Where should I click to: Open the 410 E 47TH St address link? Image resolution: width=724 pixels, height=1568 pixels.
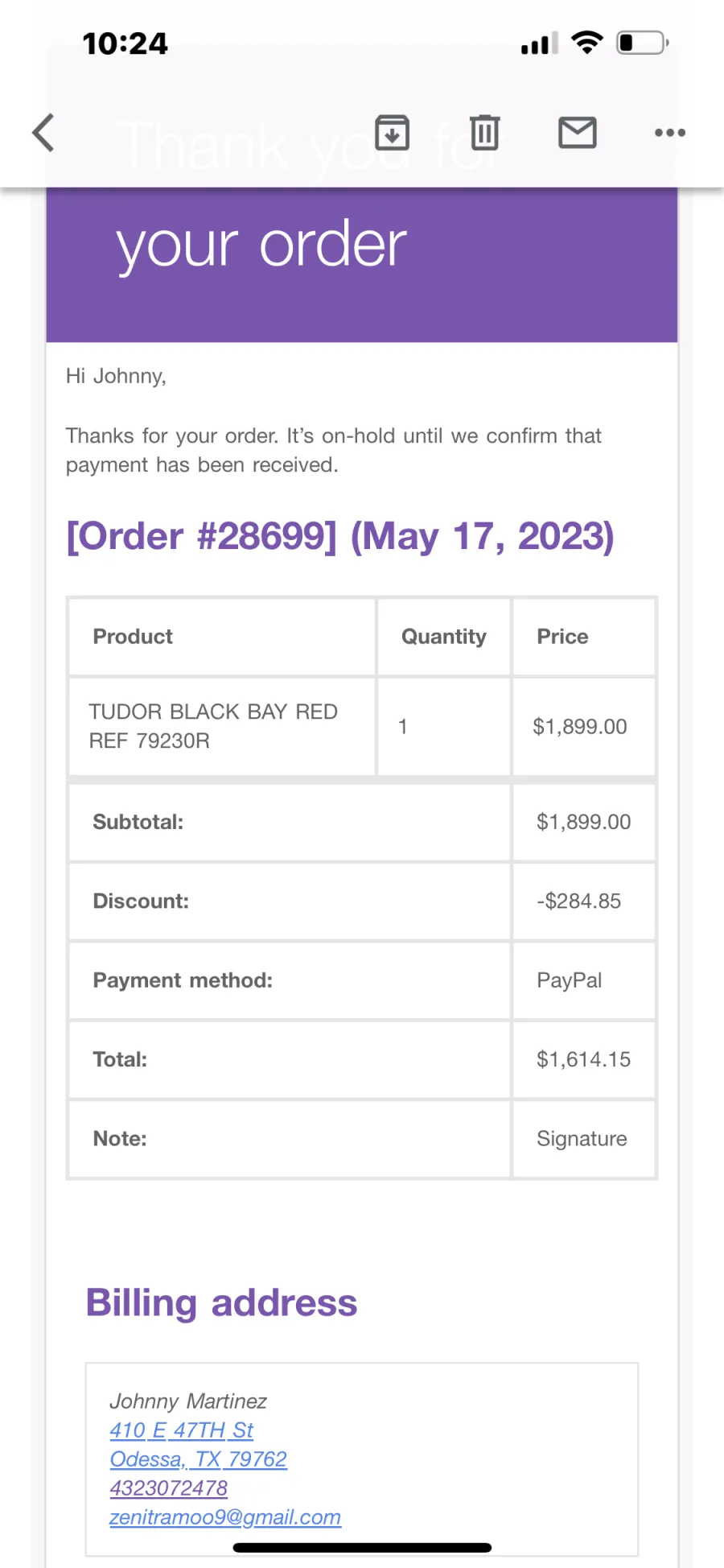pyautogui.click(x=182, y=1430)
